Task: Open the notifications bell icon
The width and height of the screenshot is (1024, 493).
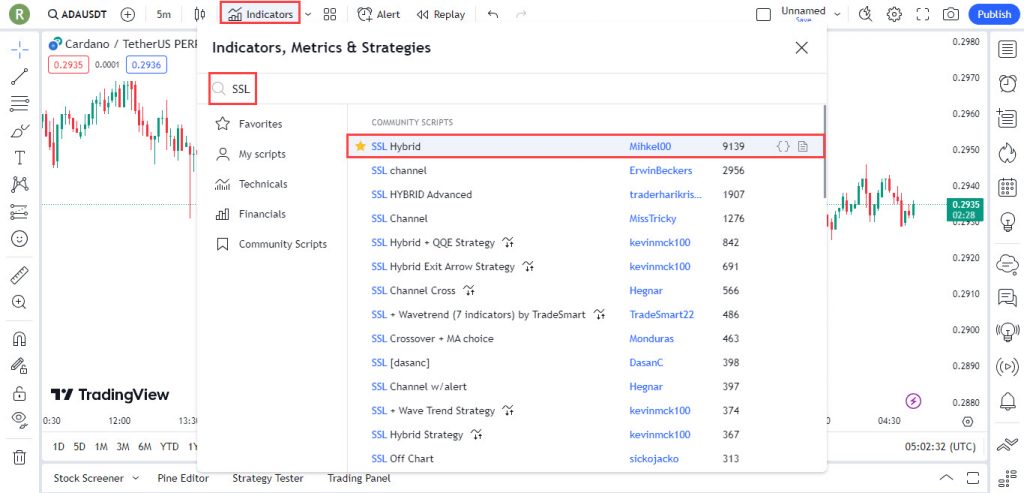Action: [1007, 402]
